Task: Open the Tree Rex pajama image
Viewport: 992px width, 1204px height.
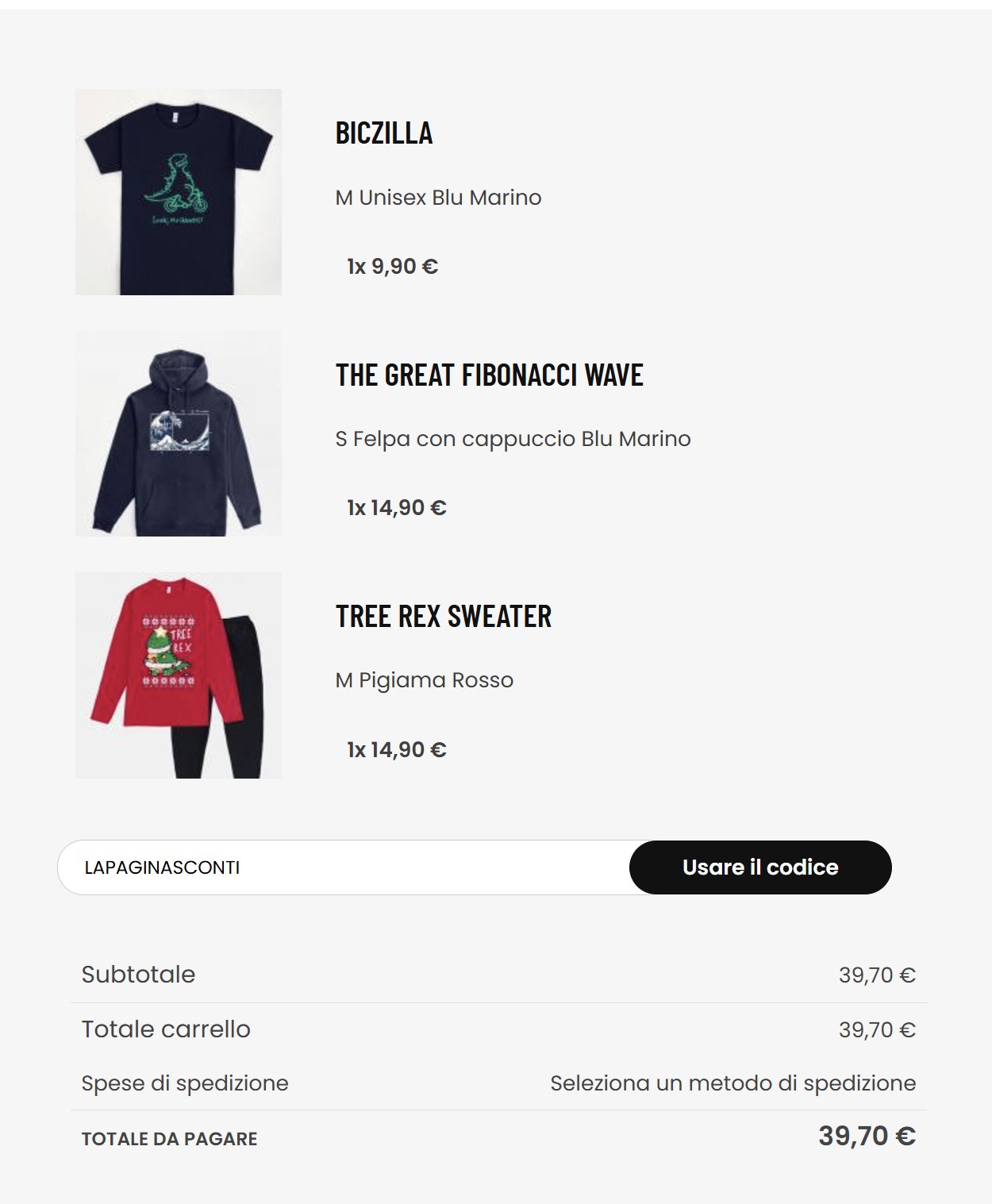Action: pos(179,675)
